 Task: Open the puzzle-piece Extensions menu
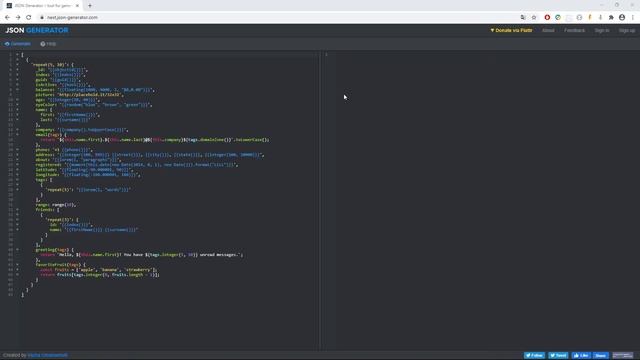(x=611, y=18)
